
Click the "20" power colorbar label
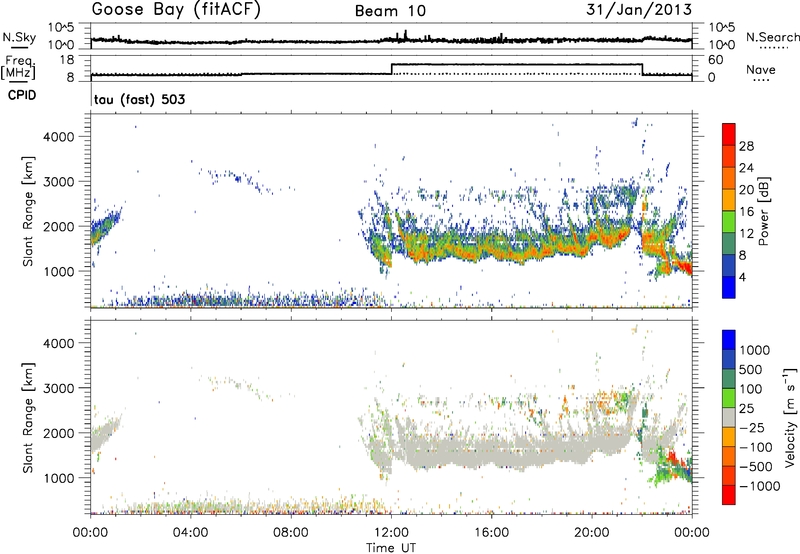point(746,190)
